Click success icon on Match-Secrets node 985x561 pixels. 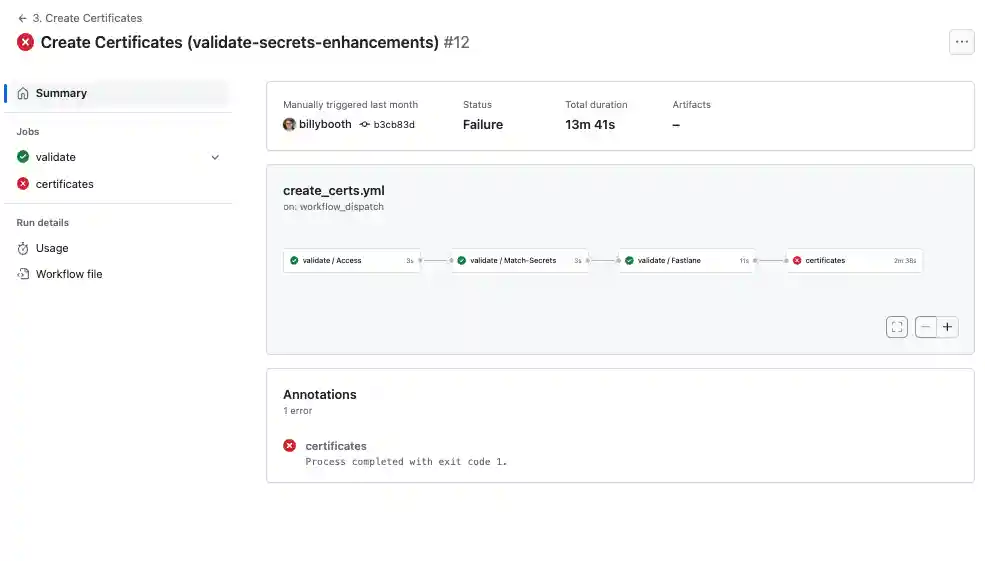462,261
